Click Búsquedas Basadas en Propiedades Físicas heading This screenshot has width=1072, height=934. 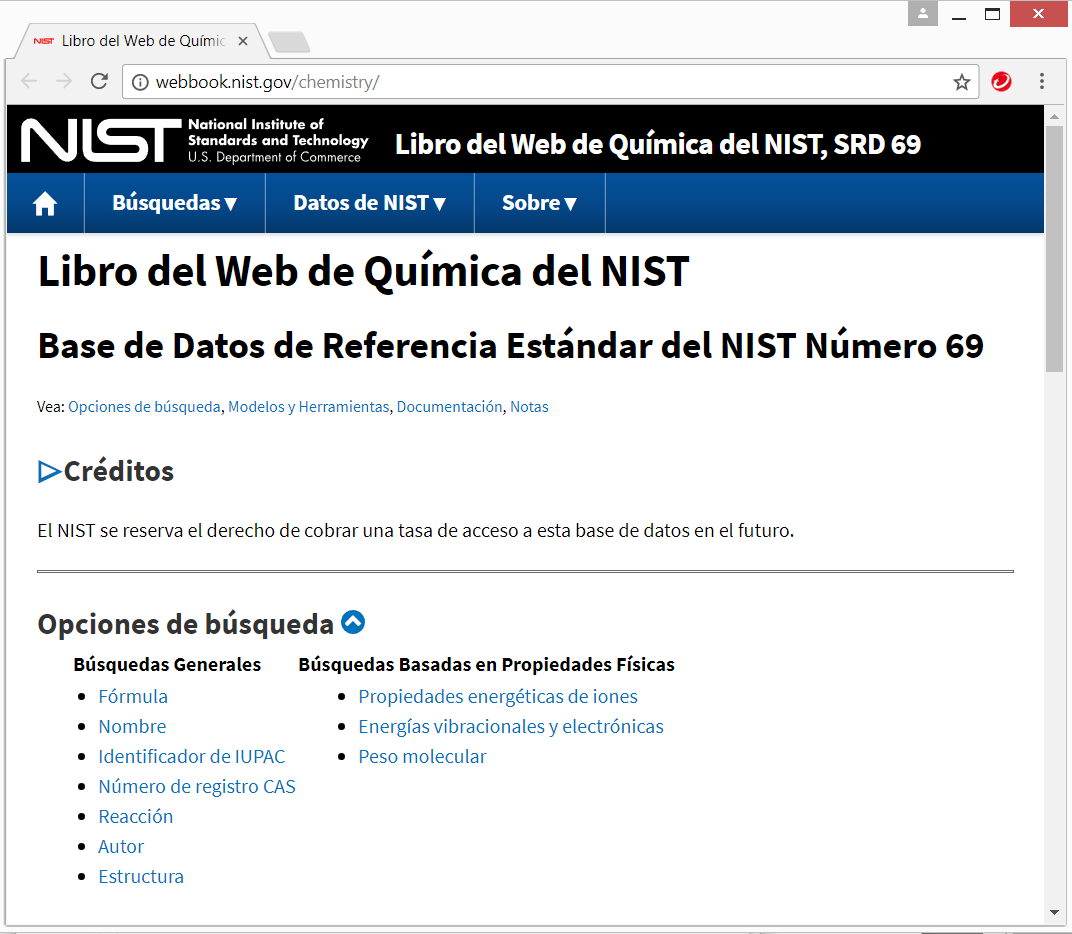pos(486,665)
